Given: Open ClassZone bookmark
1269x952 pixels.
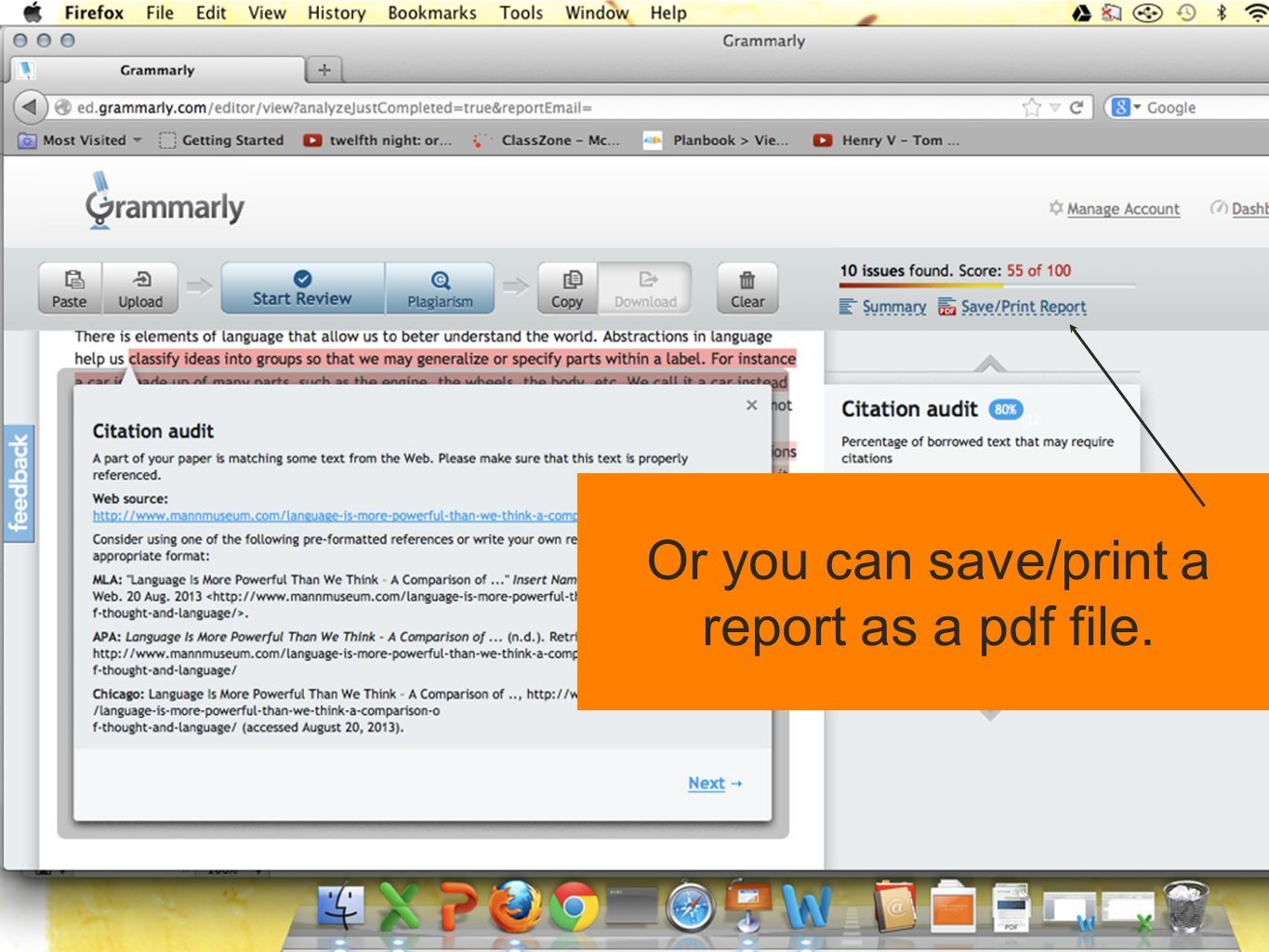Looking at the screenshot, I should click(x=546, y=140).
